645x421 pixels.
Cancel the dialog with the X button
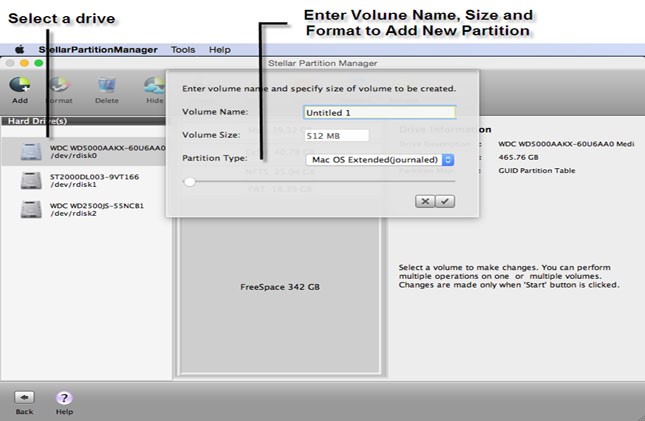click(x=425, y=201)
